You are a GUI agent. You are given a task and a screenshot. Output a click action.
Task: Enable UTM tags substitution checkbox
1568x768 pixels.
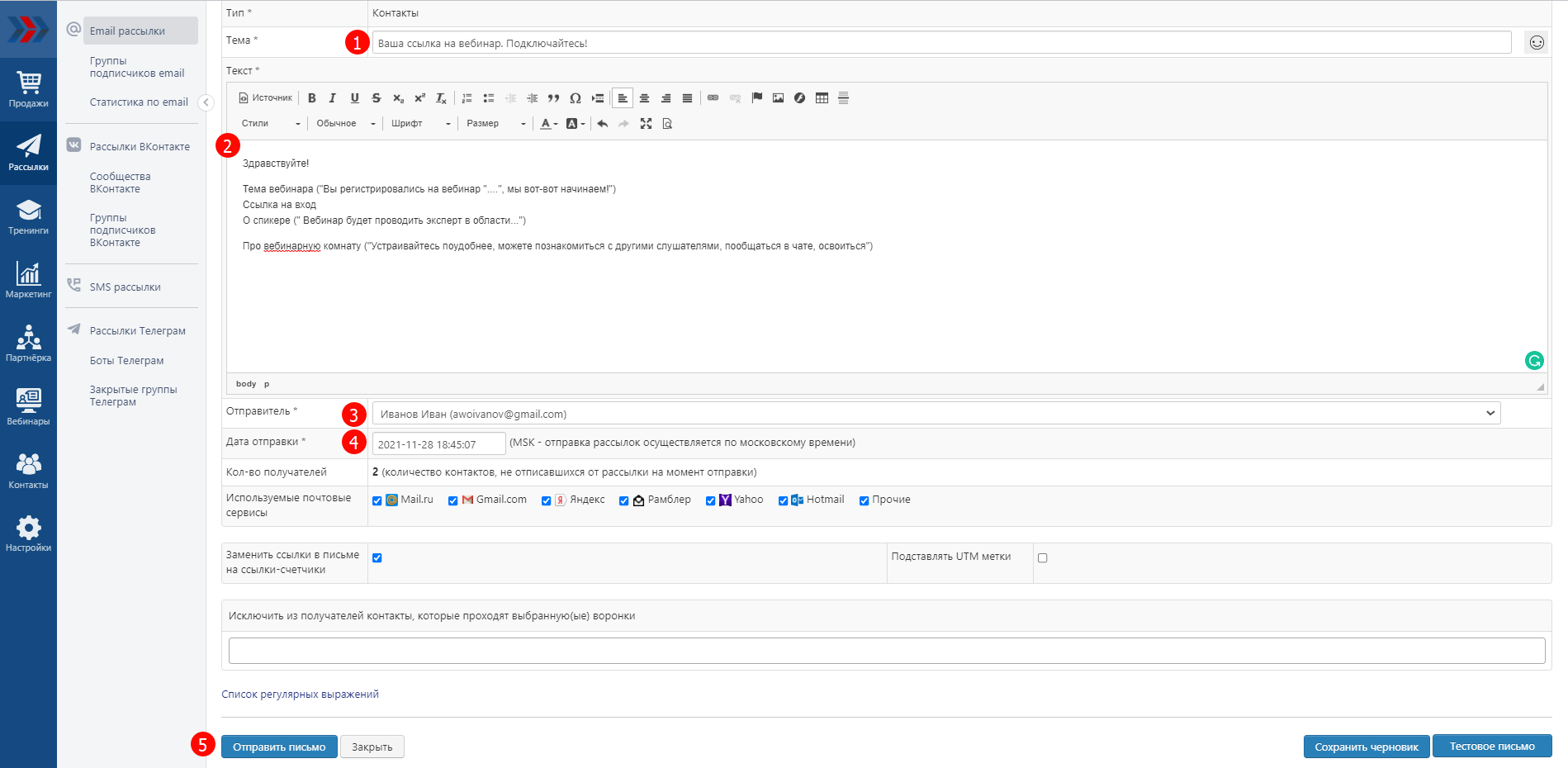pyautogui.click(x=1042, y=558)
